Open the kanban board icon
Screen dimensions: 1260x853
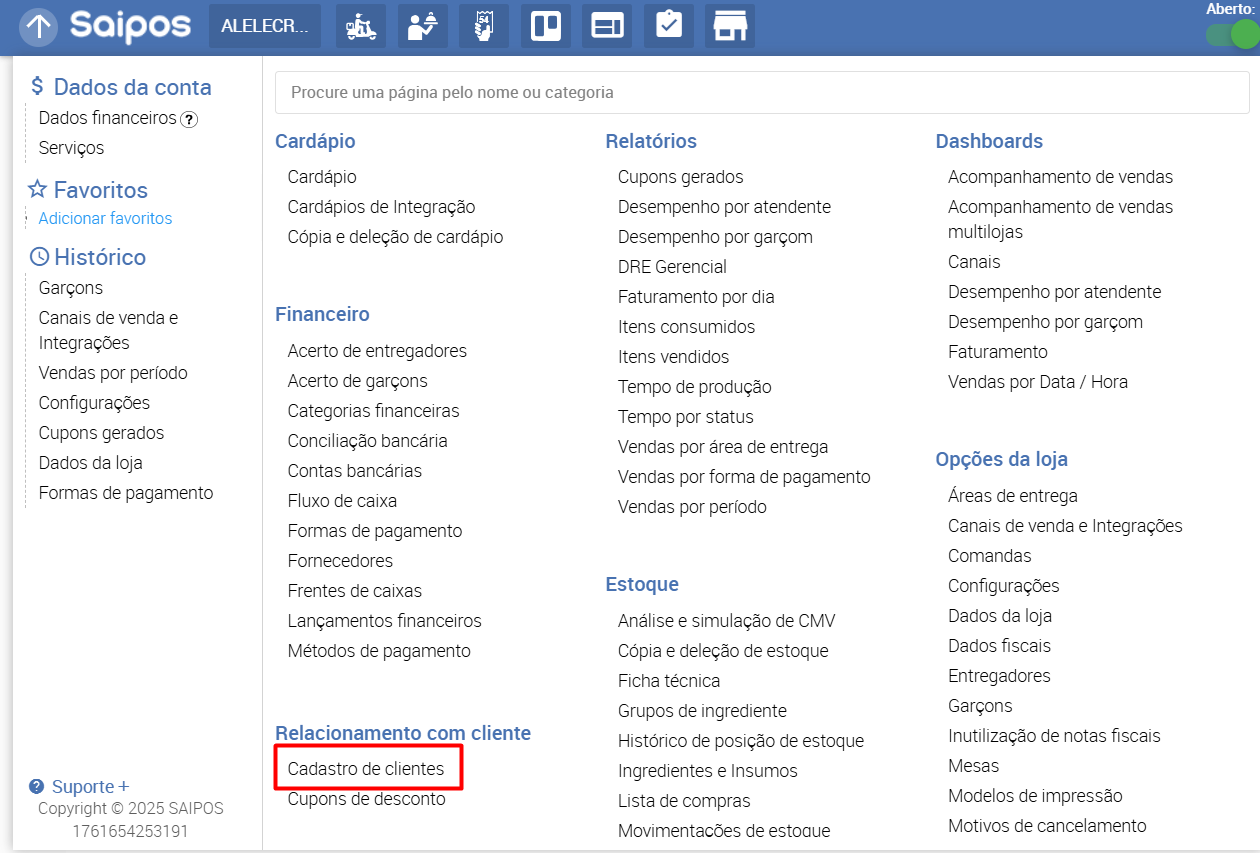pyautogui.click(x=546, y=27)
